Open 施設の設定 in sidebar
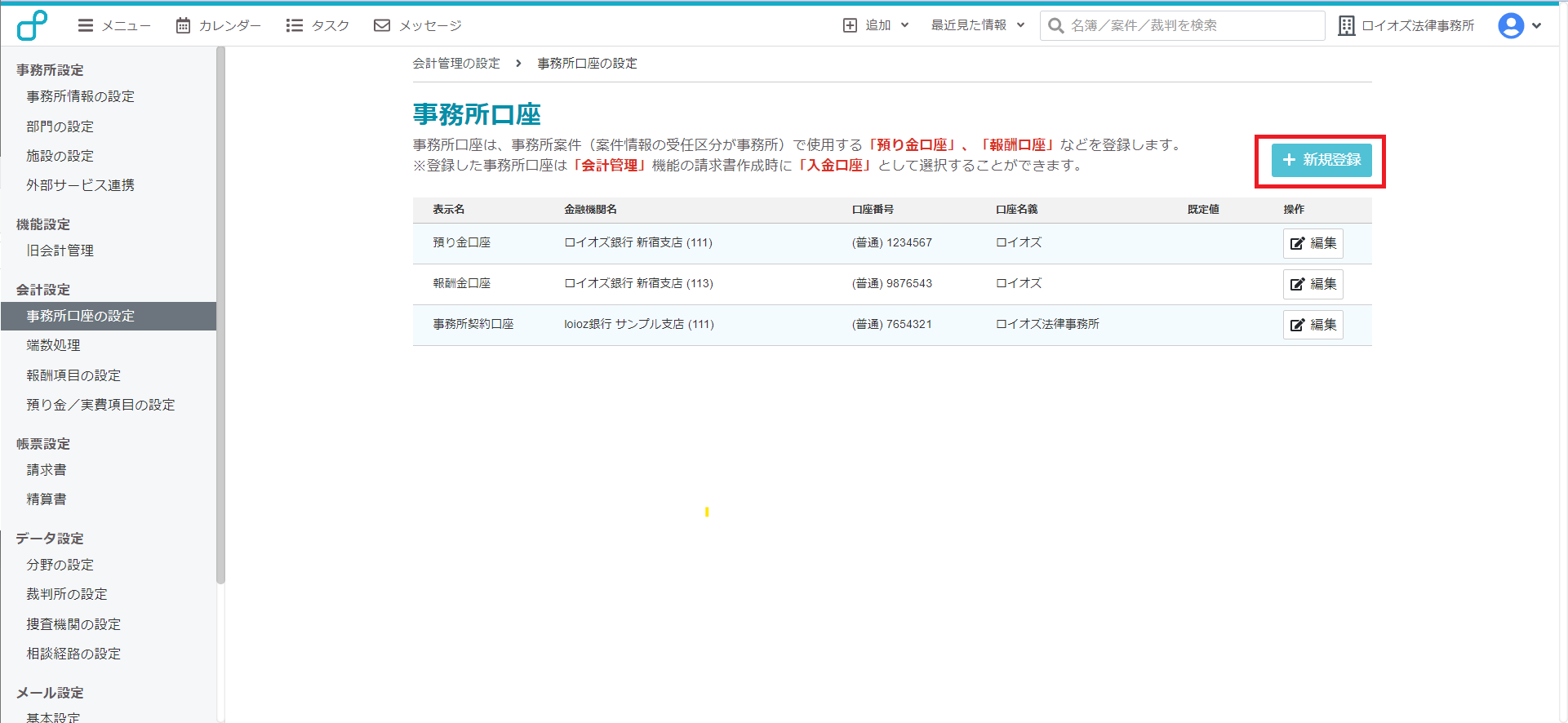Image resolution: width=1568 pixels, height=723 pixels. point(60,156)
